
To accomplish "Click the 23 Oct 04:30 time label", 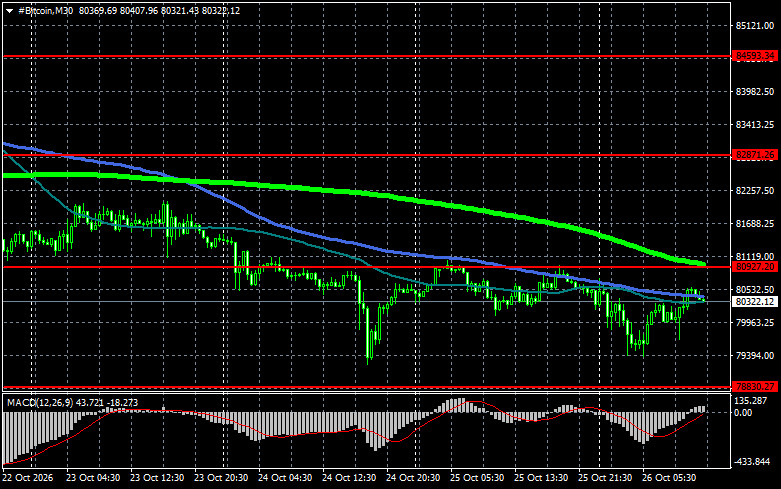I will [x=93, y=478].
